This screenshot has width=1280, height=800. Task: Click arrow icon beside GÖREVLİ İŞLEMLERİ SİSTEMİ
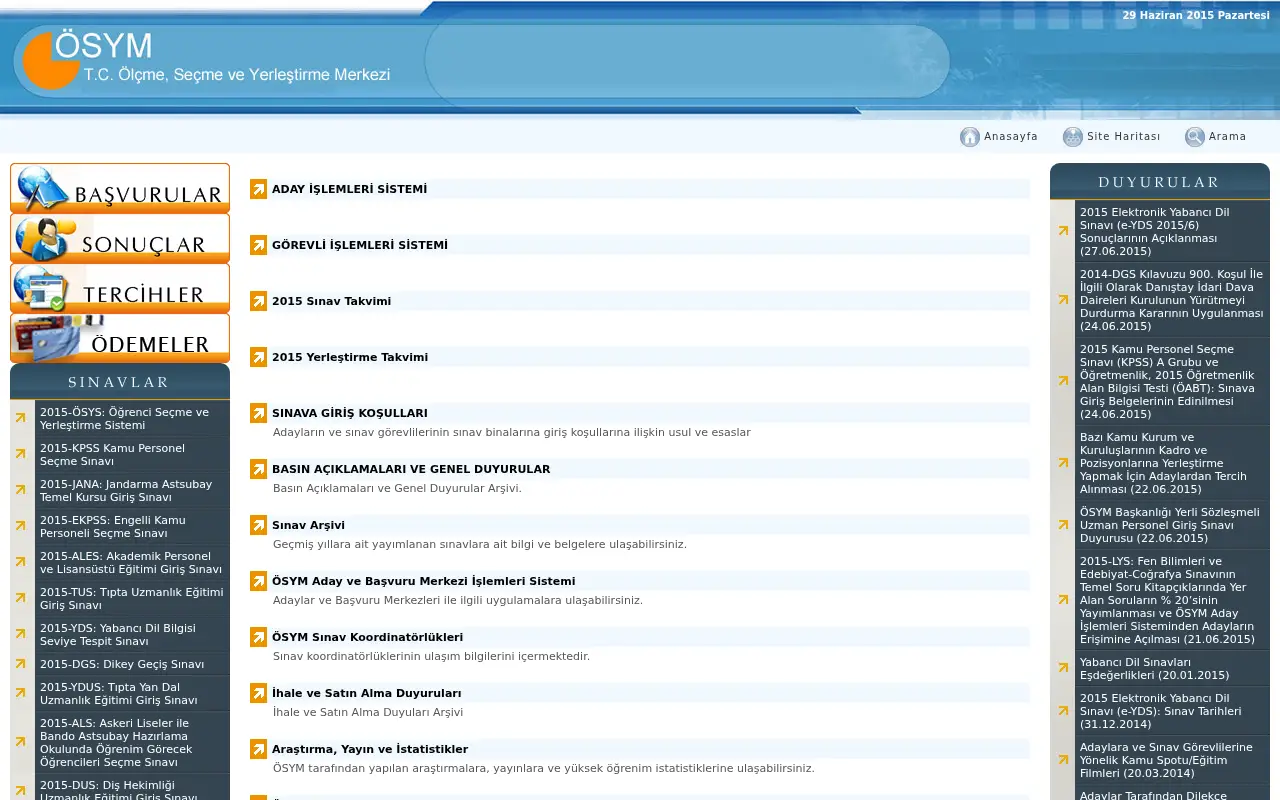(258, 245)
